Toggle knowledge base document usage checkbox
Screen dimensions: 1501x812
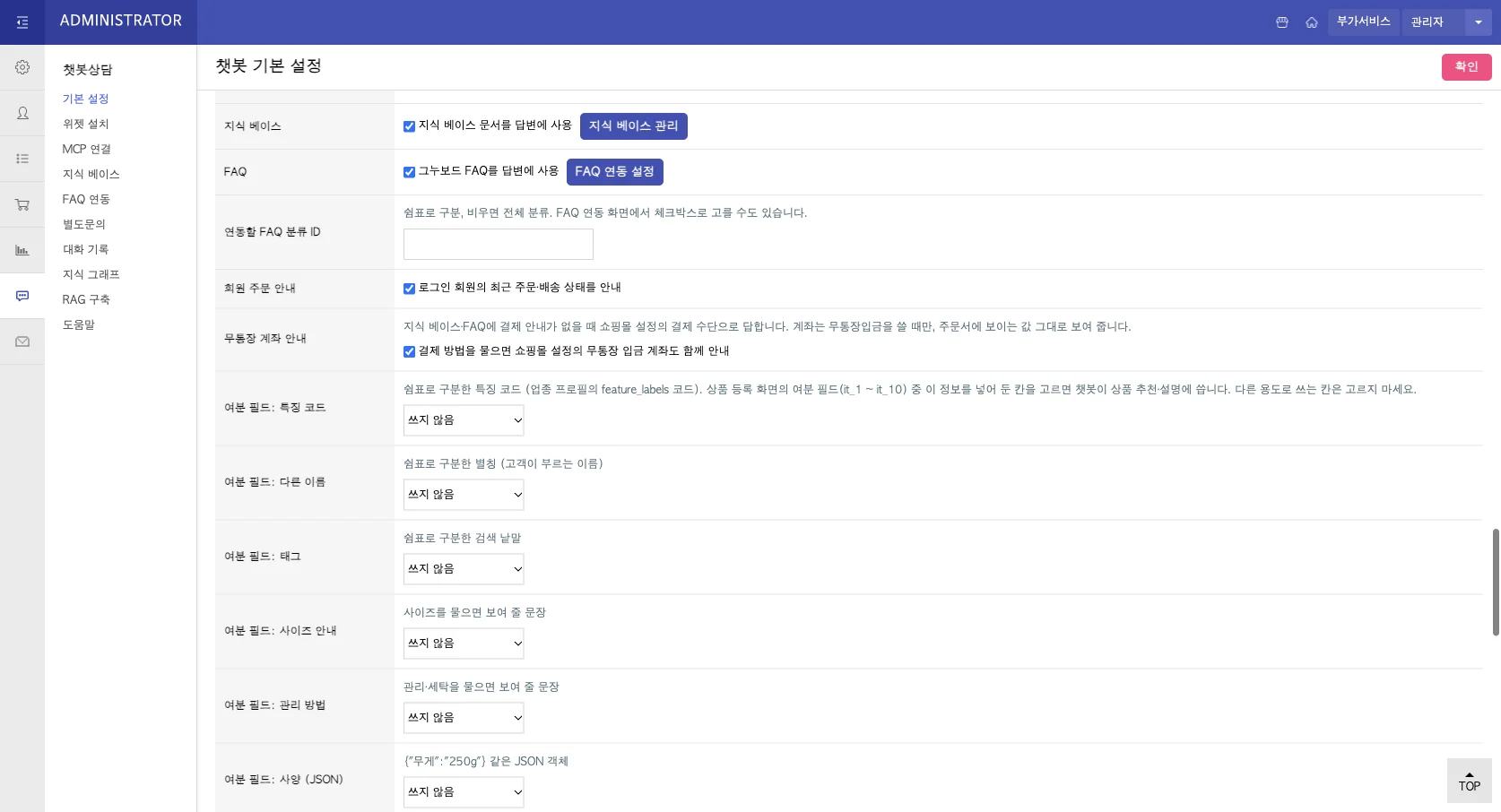(x=409, y=126)
